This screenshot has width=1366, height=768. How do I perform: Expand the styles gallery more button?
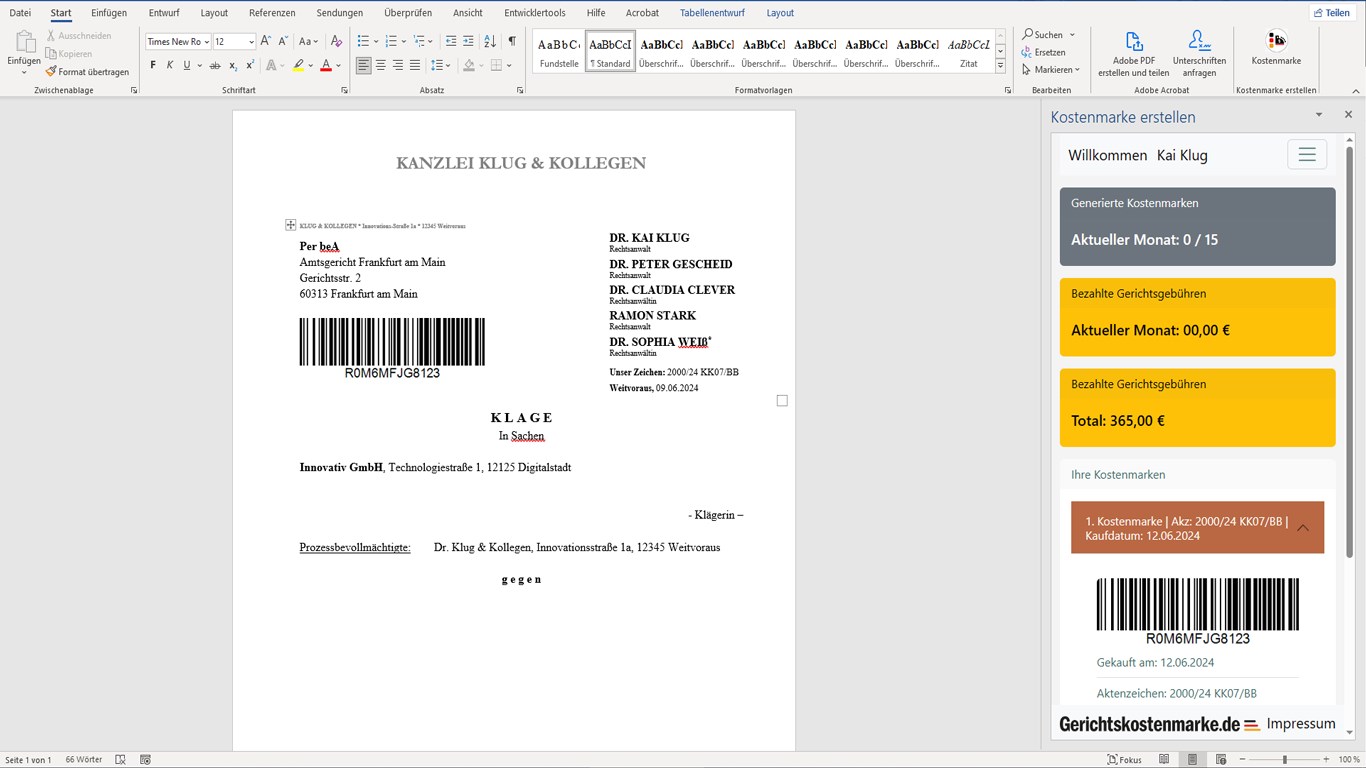[1000, 67]
